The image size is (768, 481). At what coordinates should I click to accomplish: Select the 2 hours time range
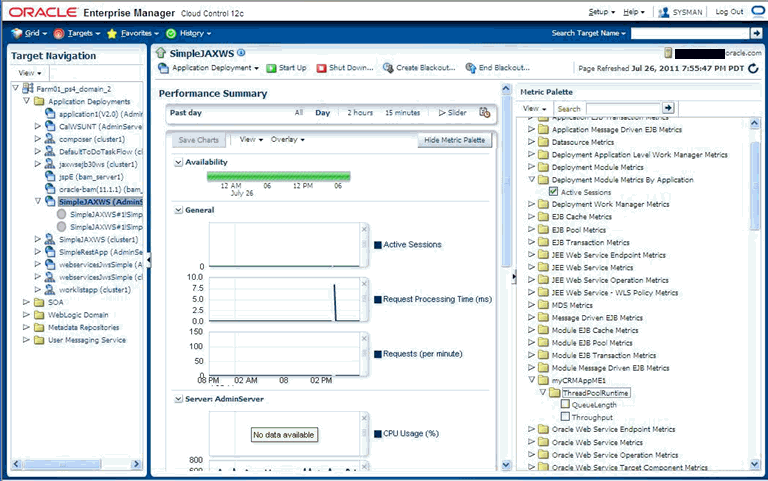tap(360, 113)
